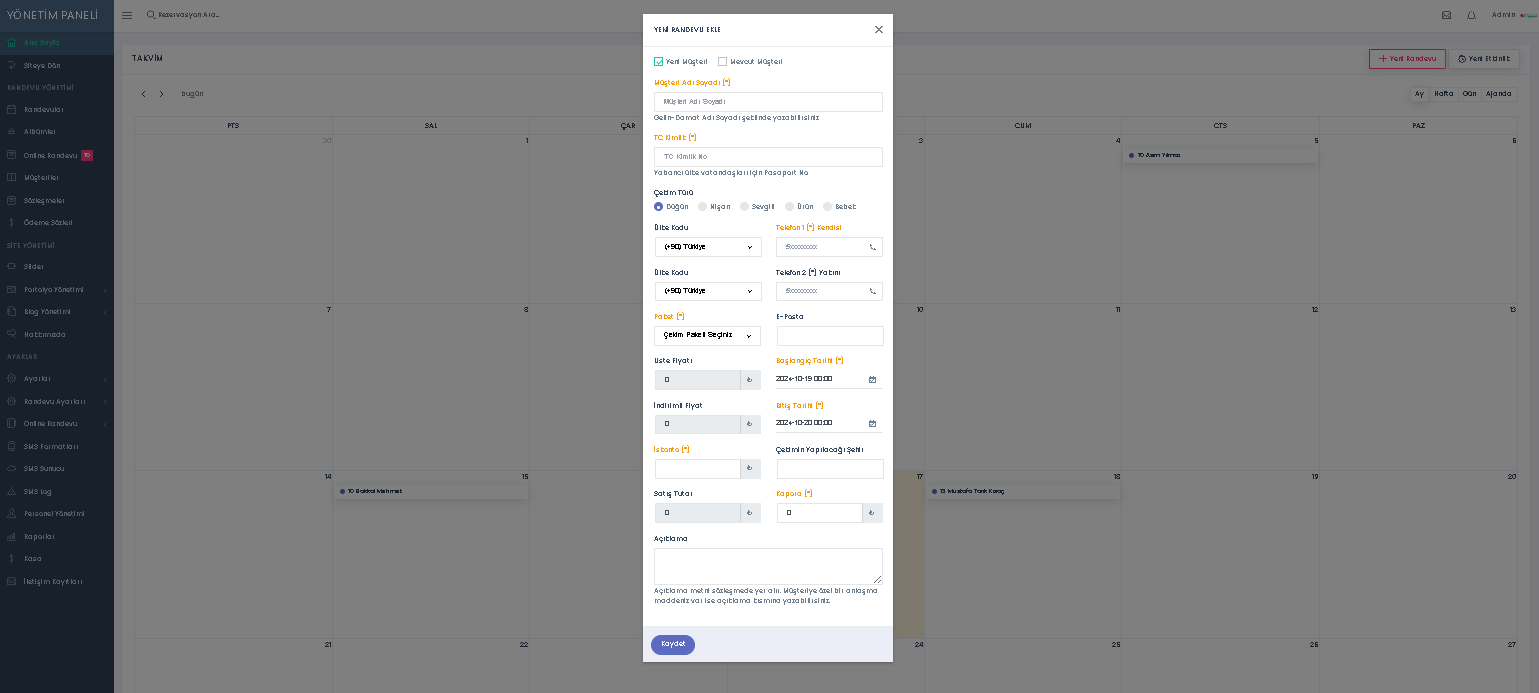Open the Ülke Kodu dropdown for Telefon 2

pyautogui.click(x=708, y=291)
